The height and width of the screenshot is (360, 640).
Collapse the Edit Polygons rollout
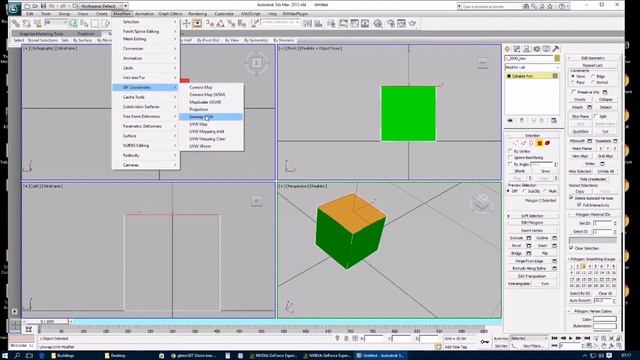[x=532, y=223]
